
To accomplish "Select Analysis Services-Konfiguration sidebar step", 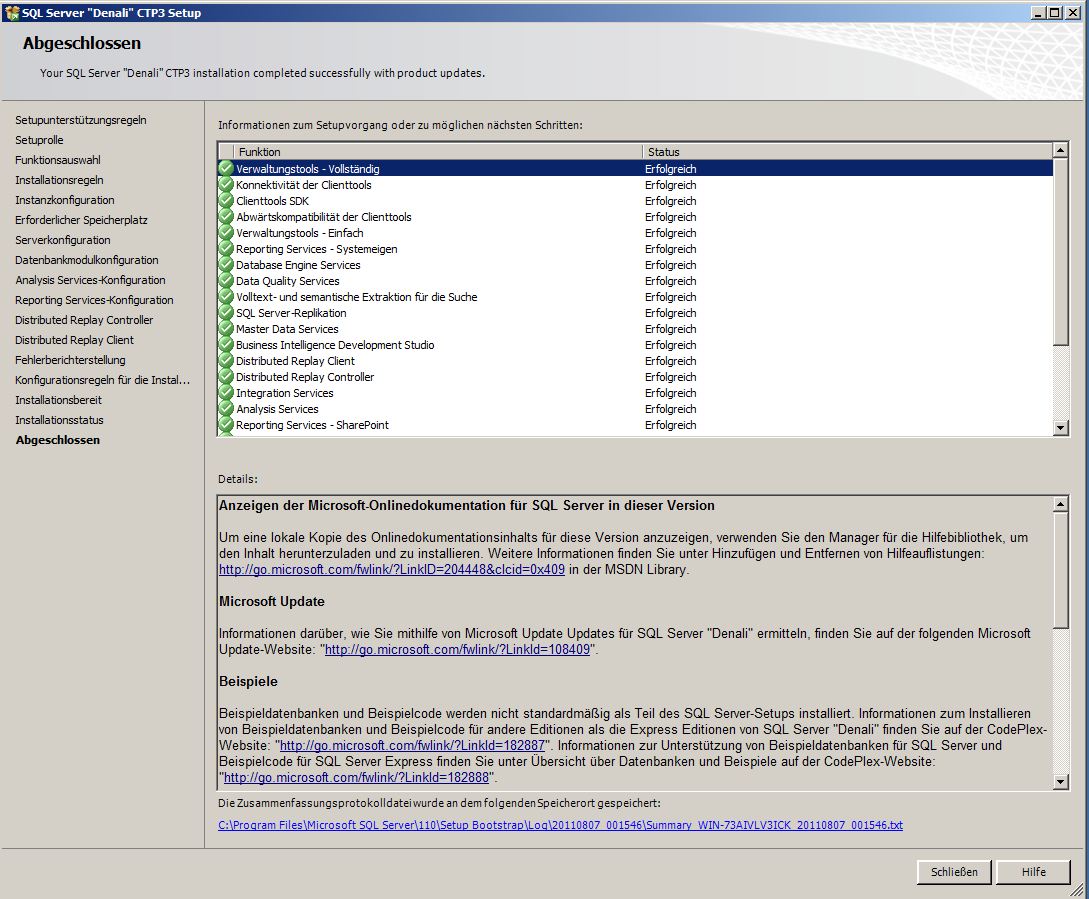I will 90,280.
